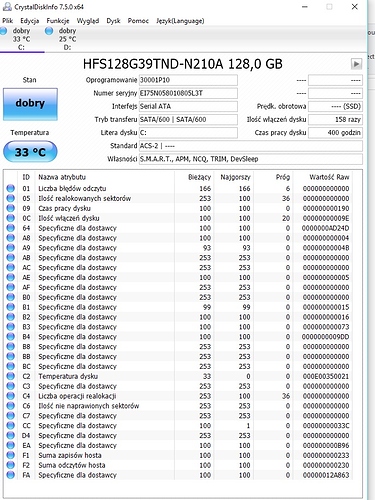Click the Tryb transferu field
The height and width of the screenshot is (500, 375).
click(x=188, y=119)
